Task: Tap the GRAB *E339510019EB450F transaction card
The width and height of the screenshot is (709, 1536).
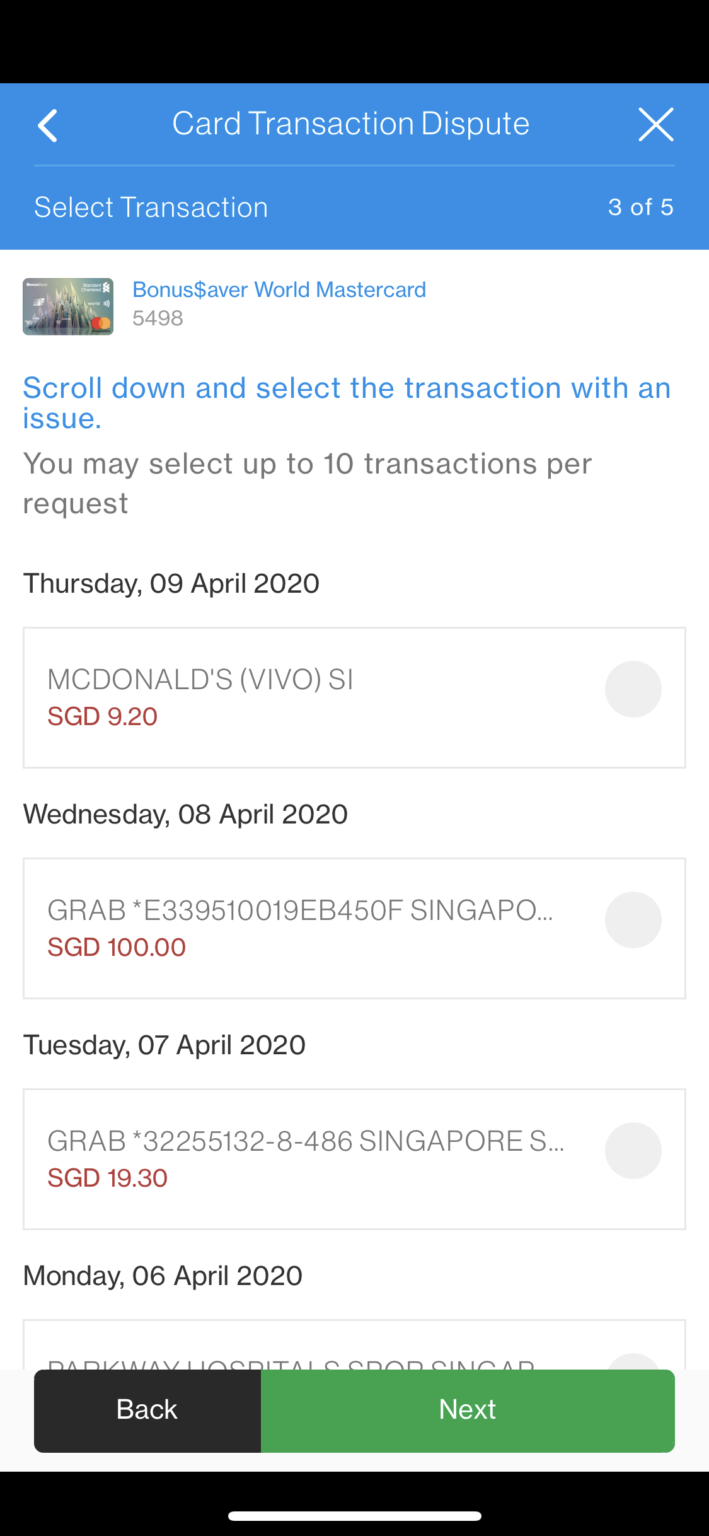Action: pos(300,928)
